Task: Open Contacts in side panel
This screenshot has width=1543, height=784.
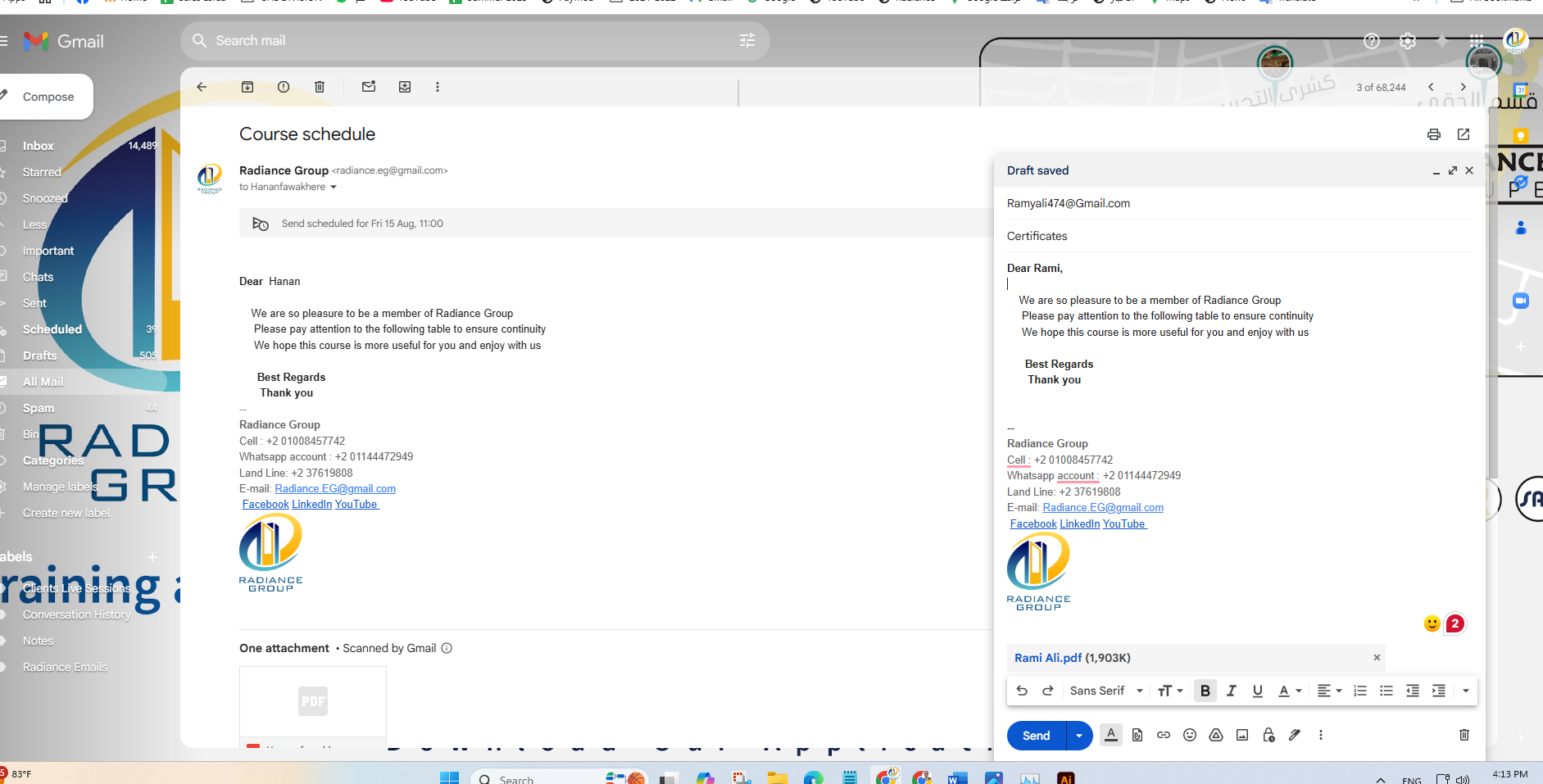Action: tap(1521, 228)
